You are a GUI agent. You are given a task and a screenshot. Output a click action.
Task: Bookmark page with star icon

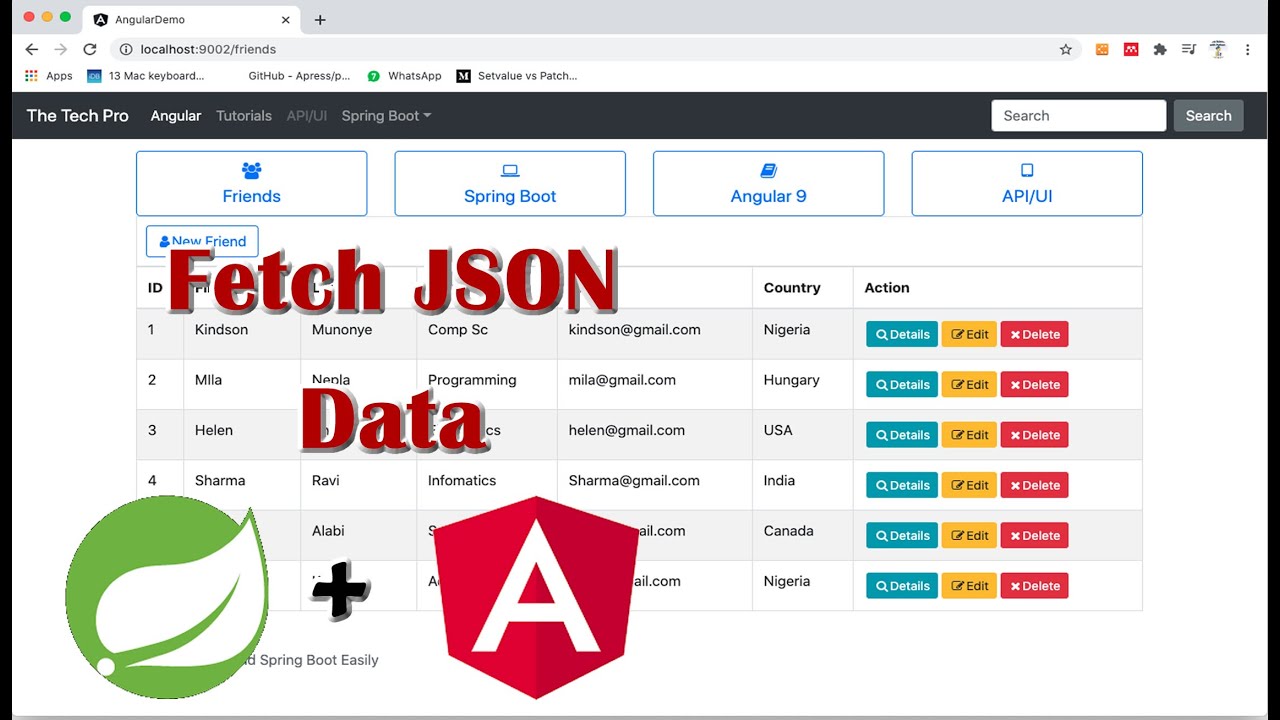point(1066,49)
